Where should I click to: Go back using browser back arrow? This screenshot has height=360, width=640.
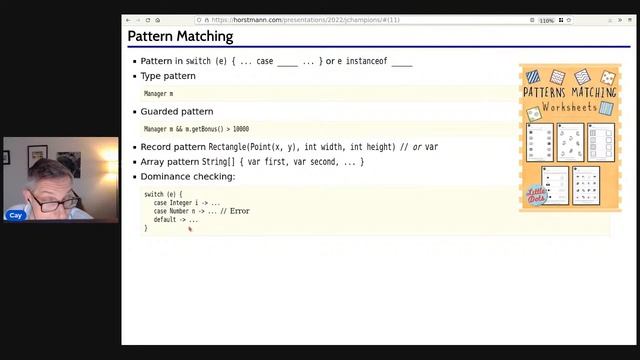click(x=129, y=20)
